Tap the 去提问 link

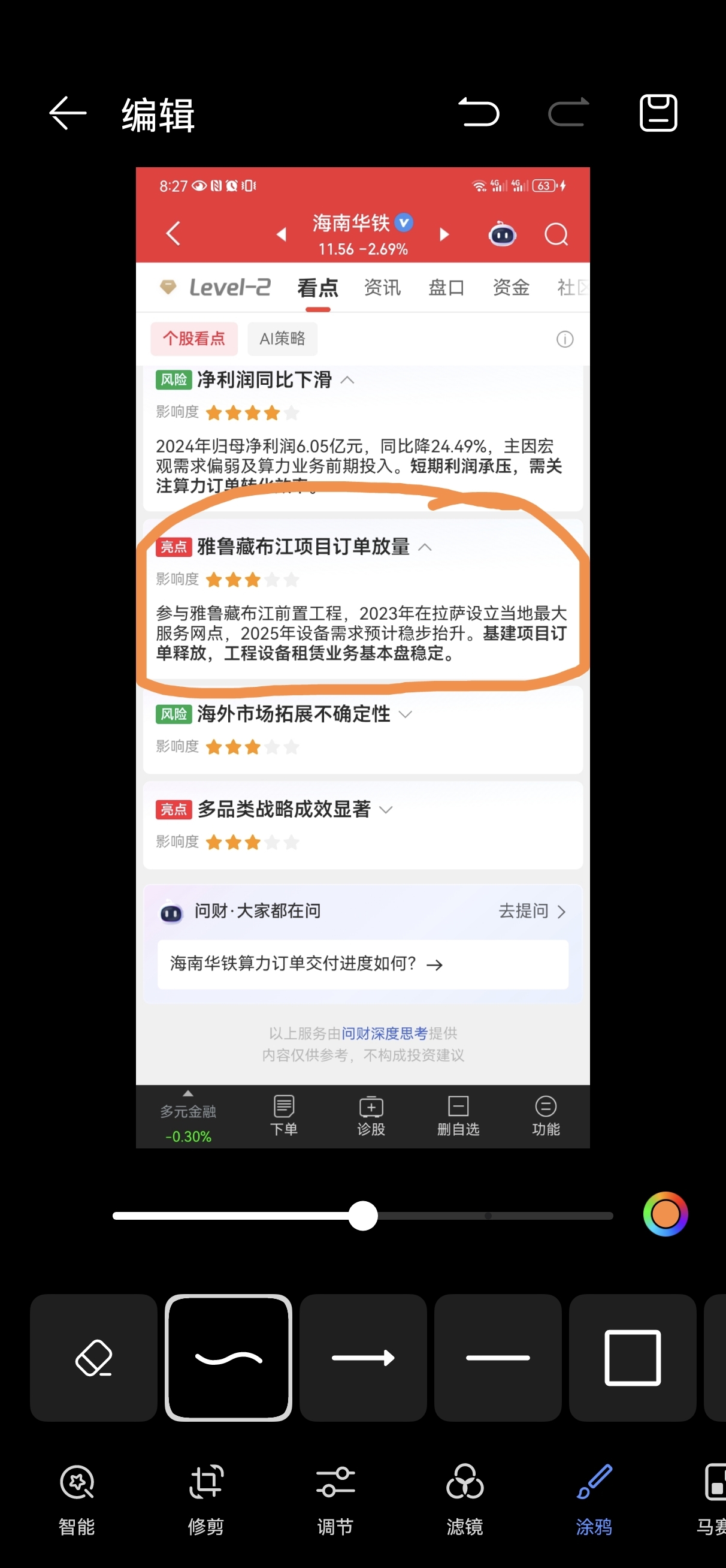(533, 911)
